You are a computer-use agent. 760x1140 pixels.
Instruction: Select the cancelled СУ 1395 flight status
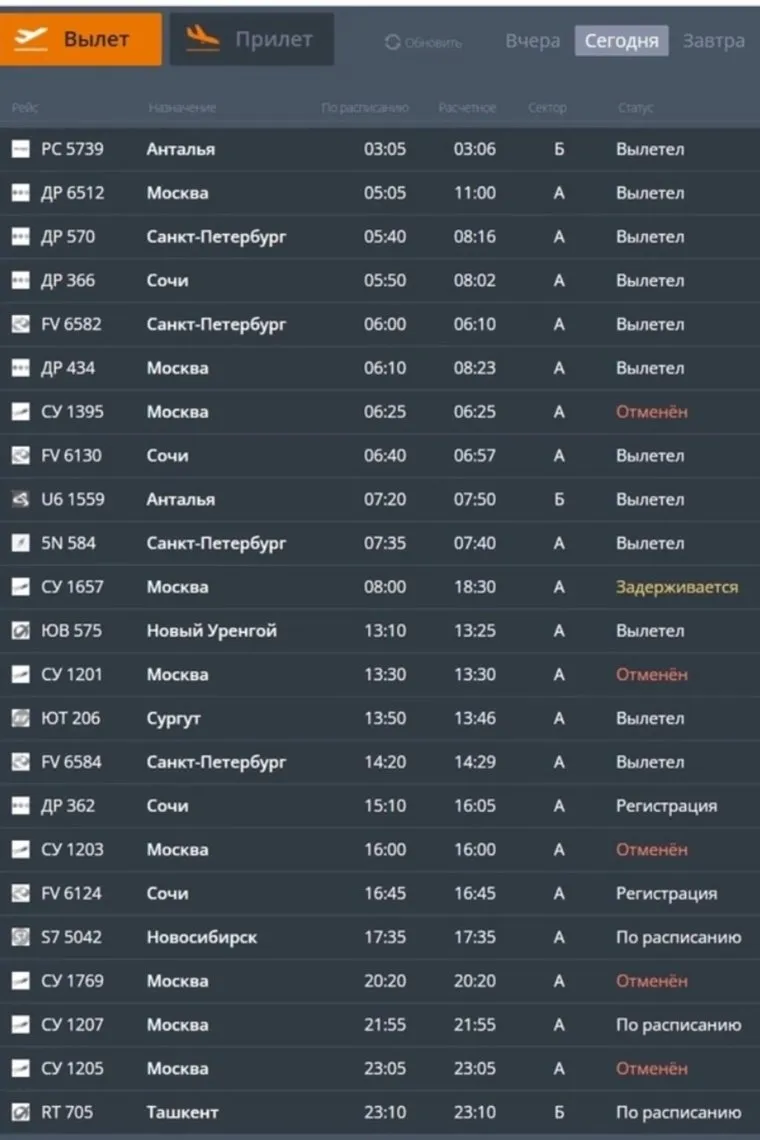point(651,412)
